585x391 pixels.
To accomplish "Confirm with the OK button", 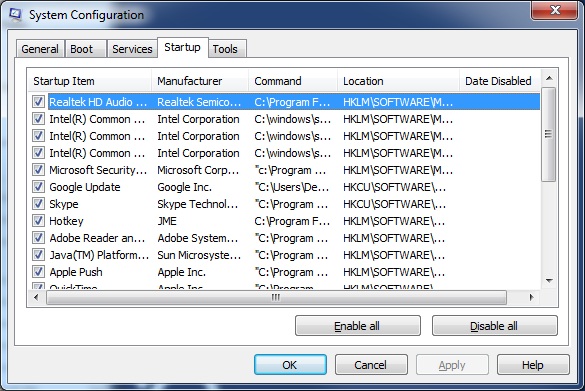I will pyautogui.click(x=290, y=365).
